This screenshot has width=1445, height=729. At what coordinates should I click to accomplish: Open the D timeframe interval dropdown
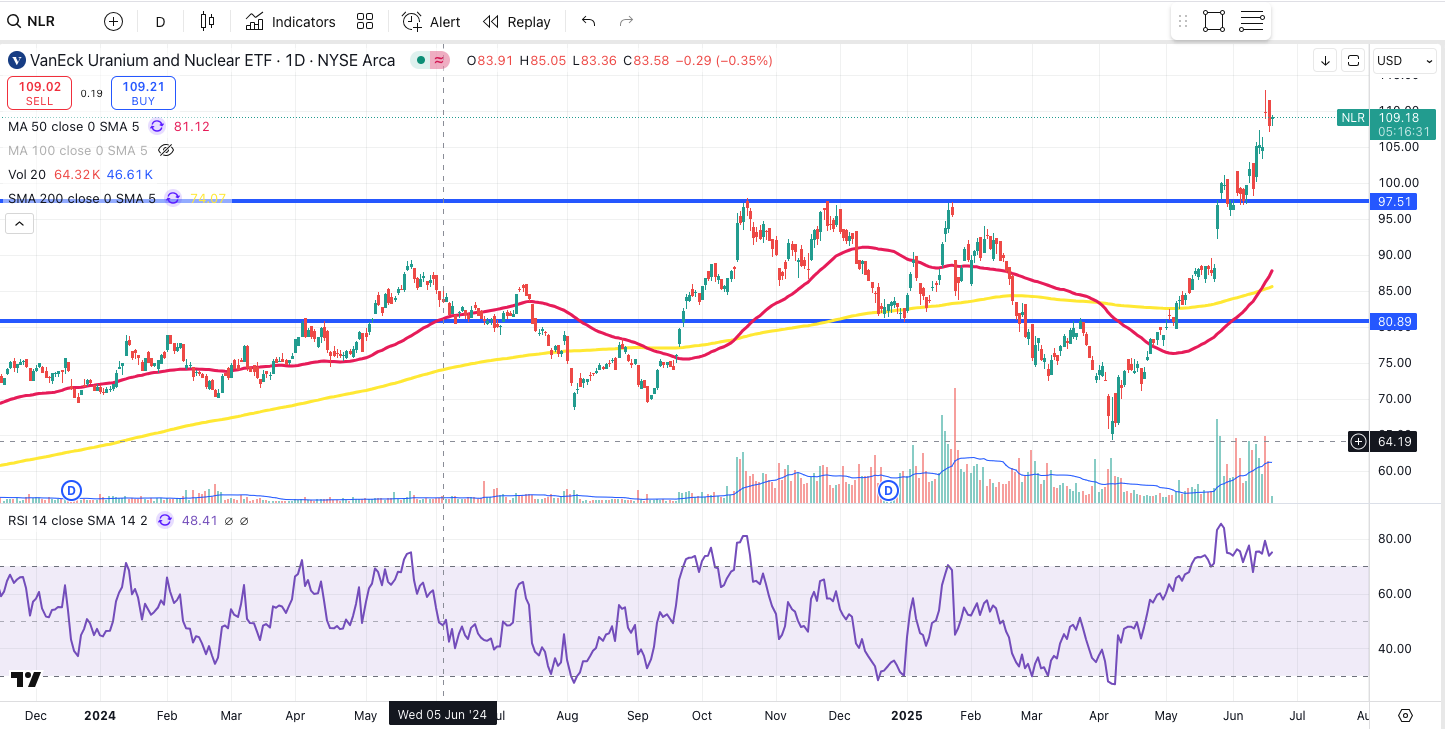coord(160,21)
